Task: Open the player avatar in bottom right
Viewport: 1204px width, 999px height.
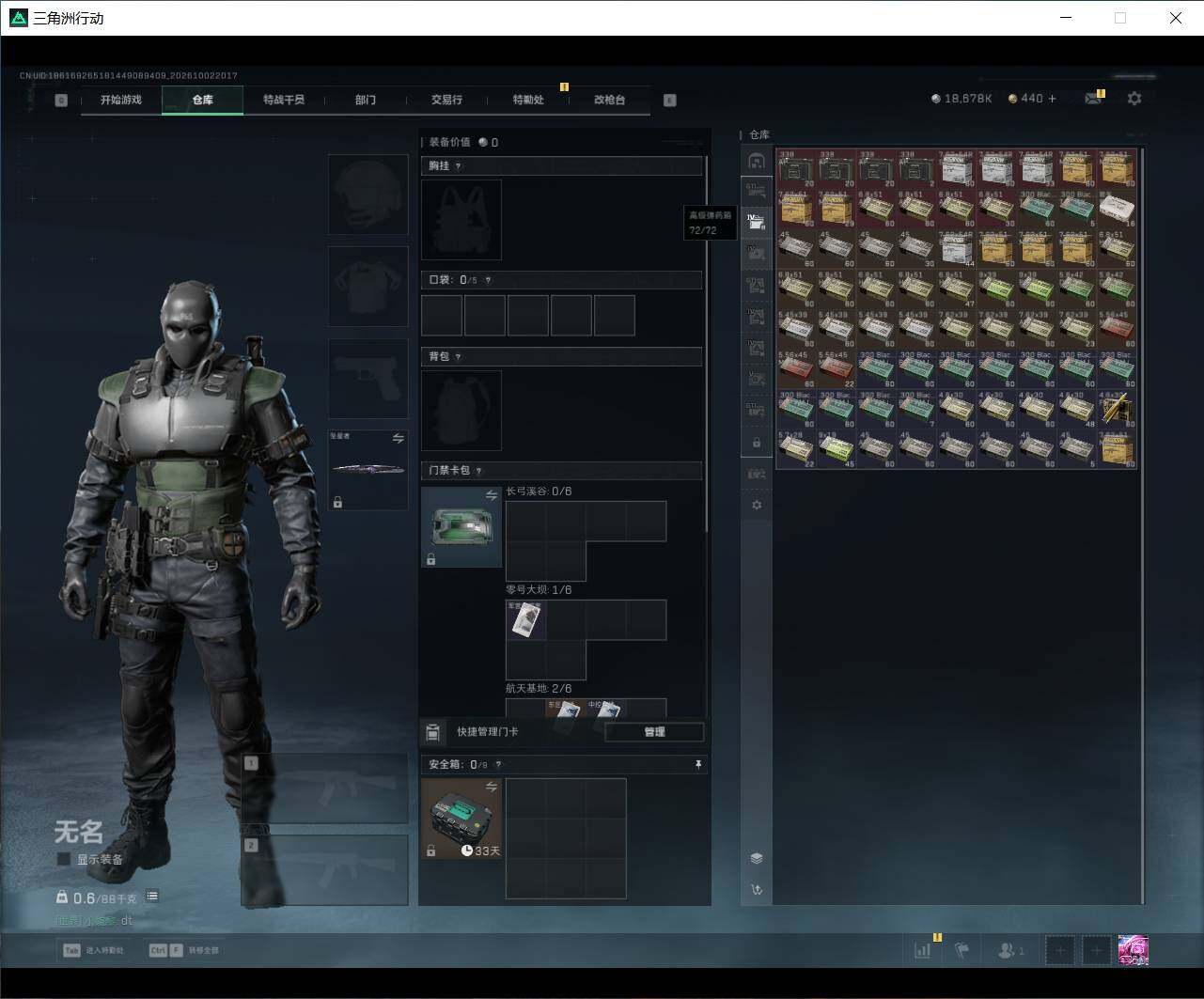Action: point(1133,950)
